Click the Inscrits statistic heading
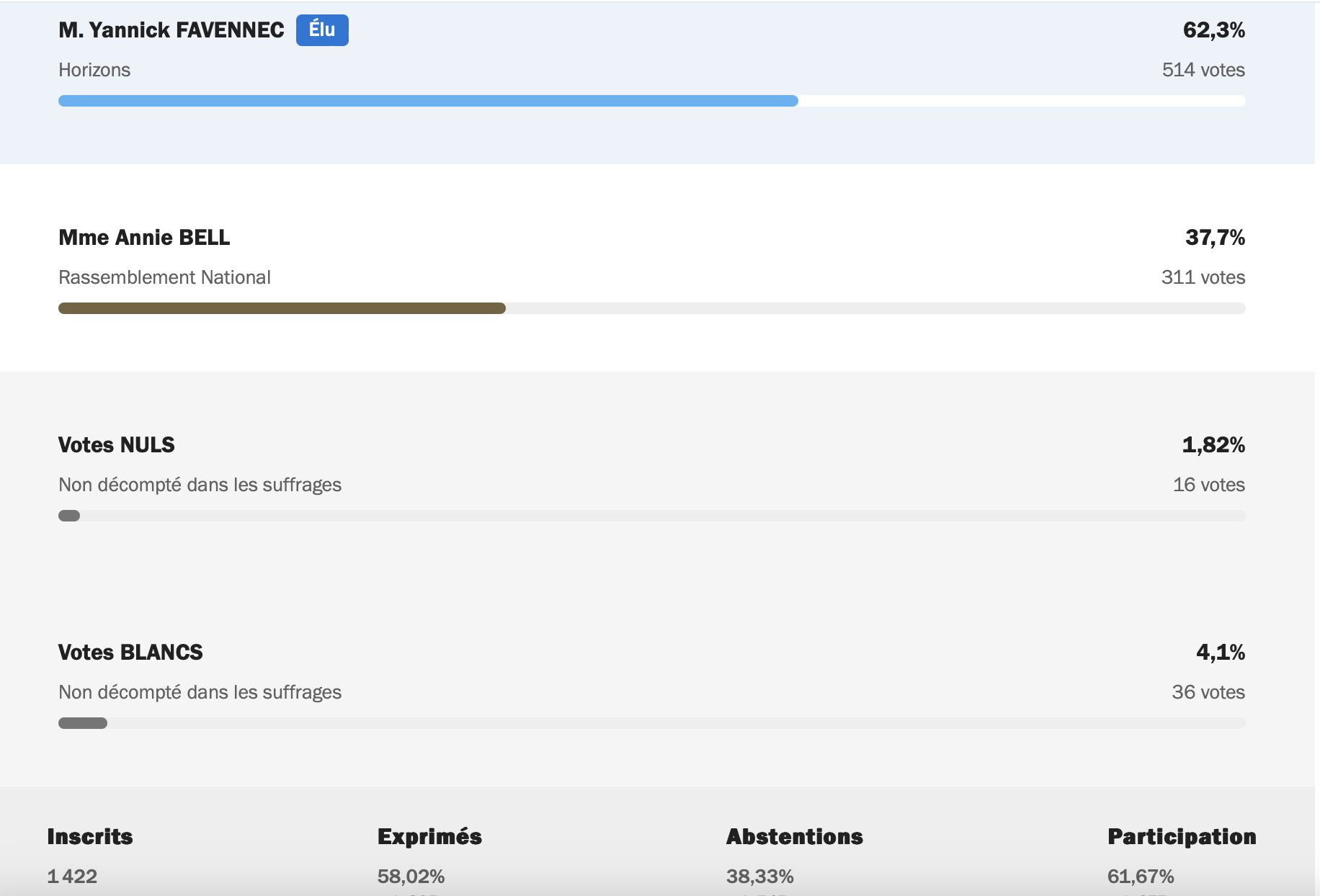The image size is (1320, 896). click(90, 837)
